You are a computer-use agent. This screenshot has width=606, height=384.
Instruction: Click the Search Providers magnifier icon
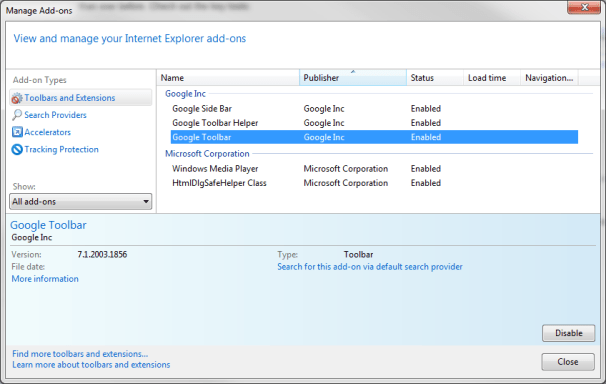pyautogui.click(x=17, y=115)
